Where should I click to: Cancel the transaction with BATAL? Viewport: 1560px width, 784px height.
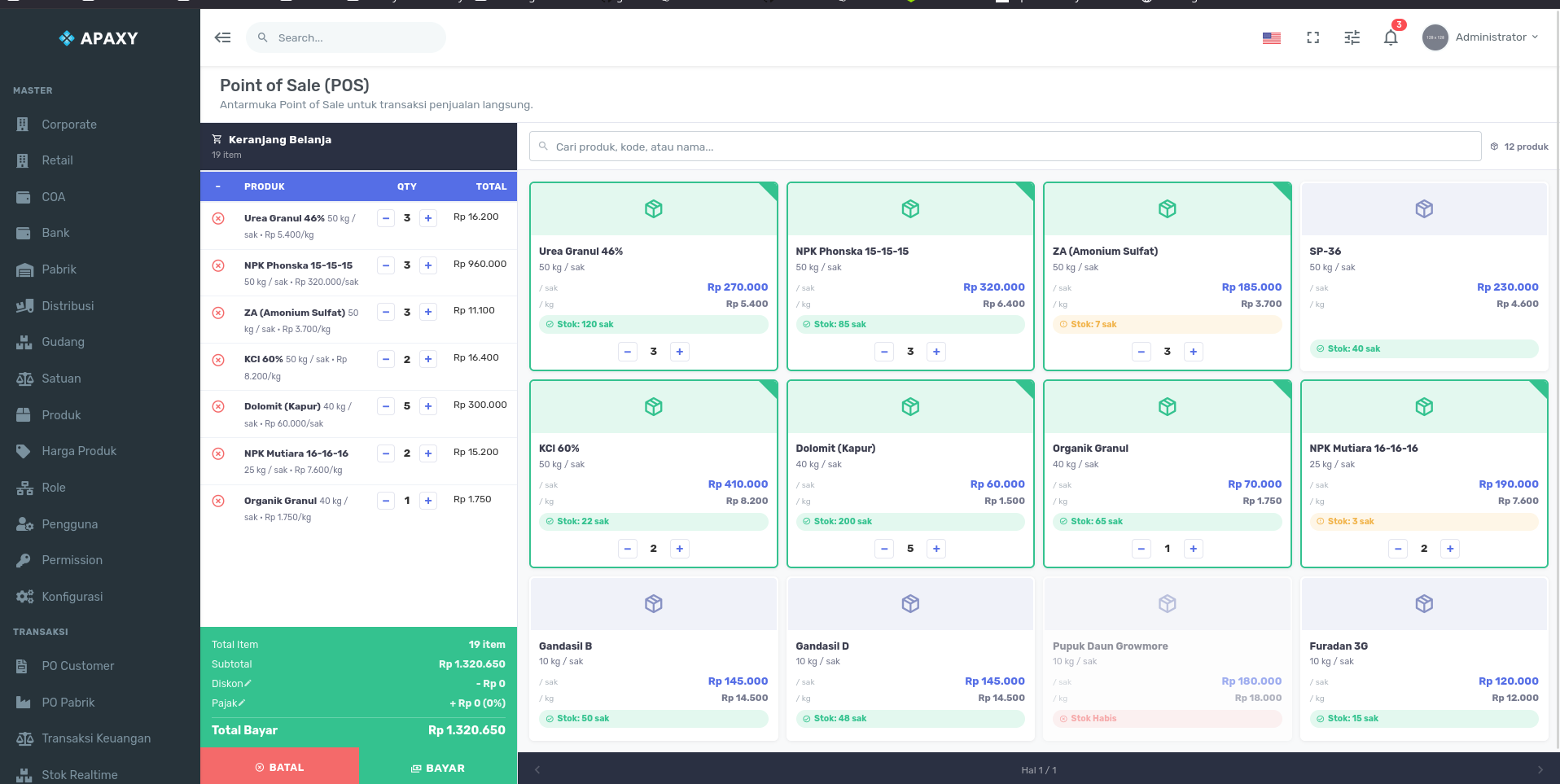(279, 767)
